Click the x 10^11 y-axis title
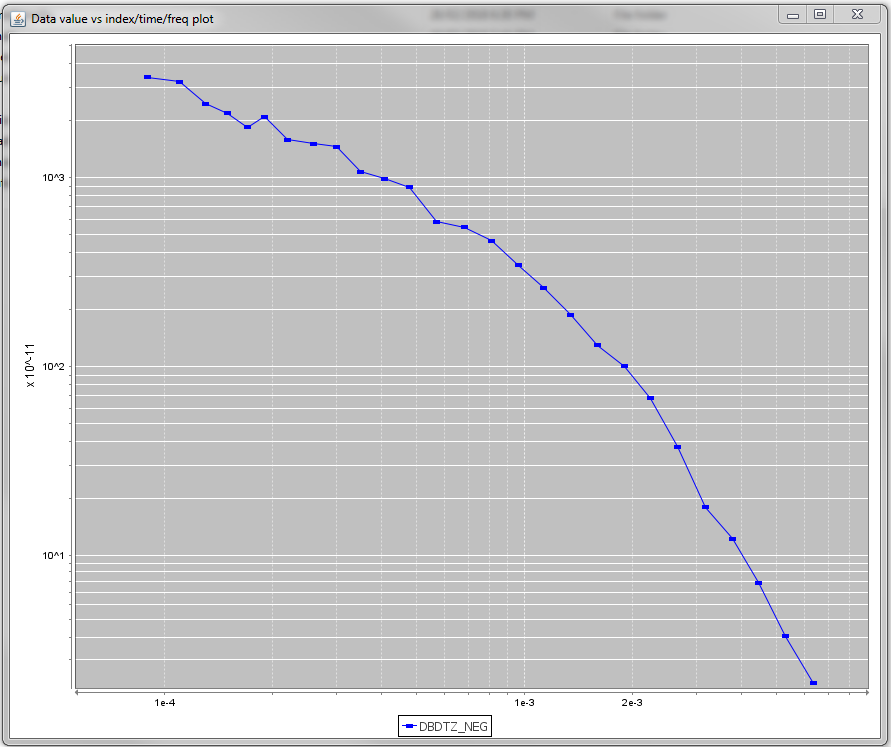Viewport: 891px width, 747px height. click(30, 366)
